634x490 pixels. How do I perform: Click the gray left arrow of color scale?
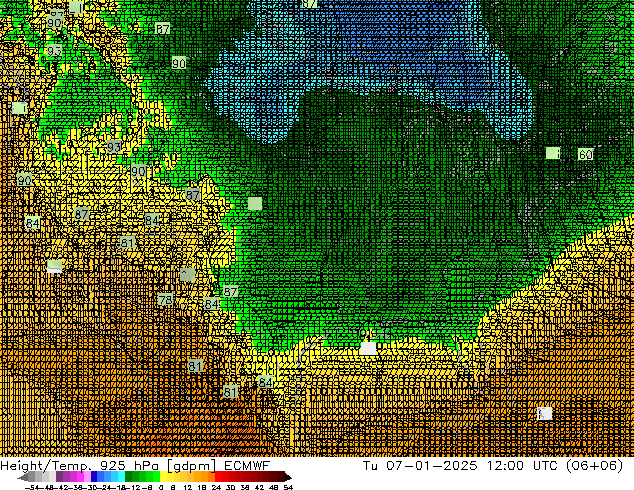click(23, 477)
